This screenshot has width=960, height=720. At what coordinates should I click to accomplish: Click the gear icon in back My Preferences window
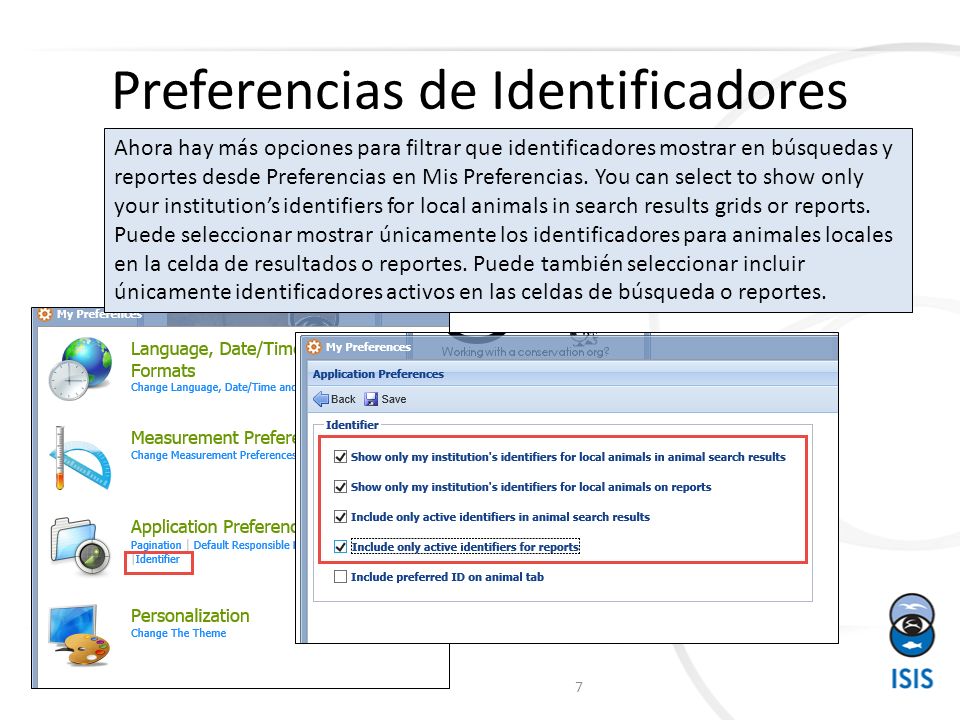(45, 314)
